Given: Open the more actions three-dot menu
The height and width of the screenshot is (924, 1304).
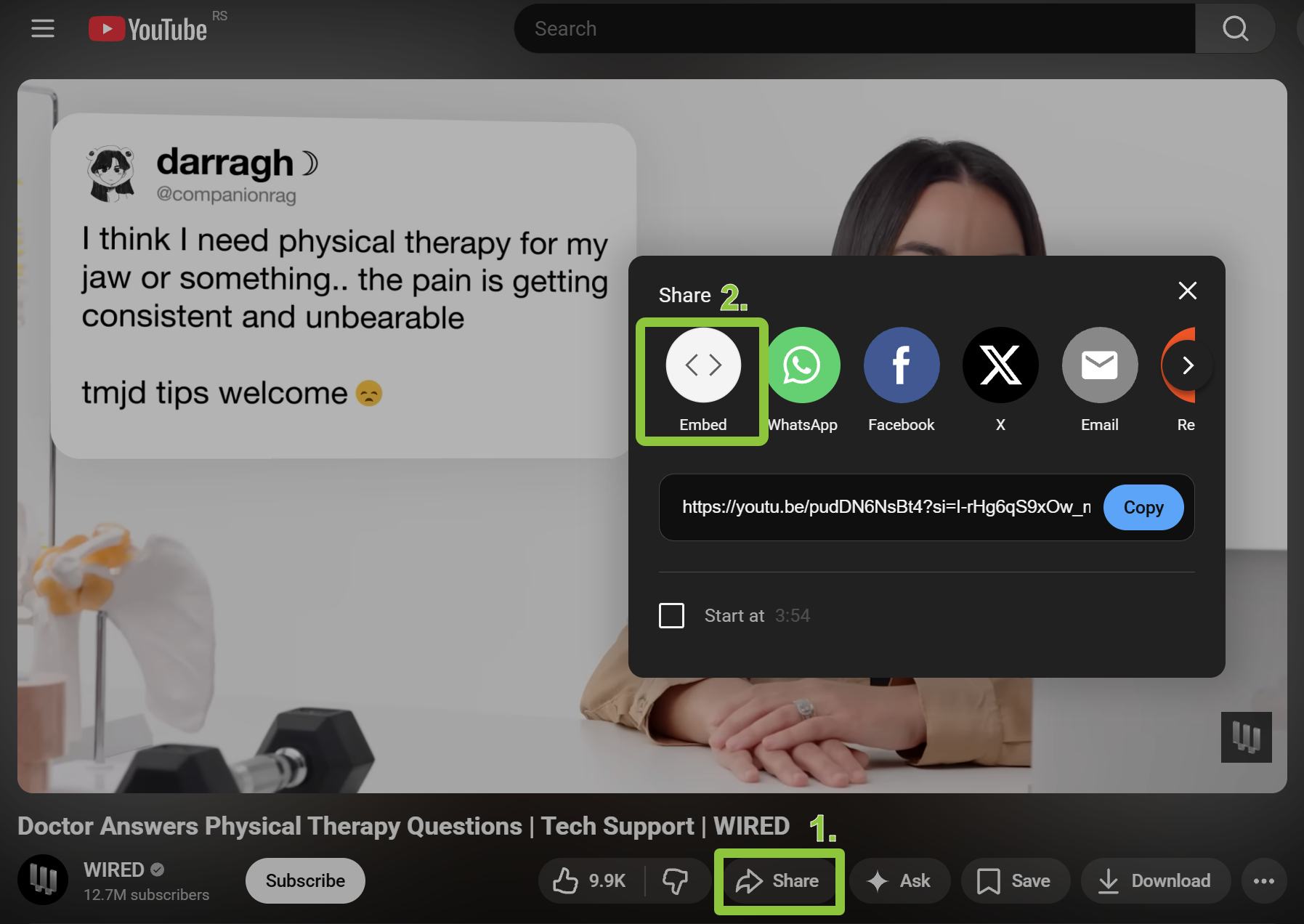Looking at the screenshot, I should pyautogui.click(x=1264, y=880).
